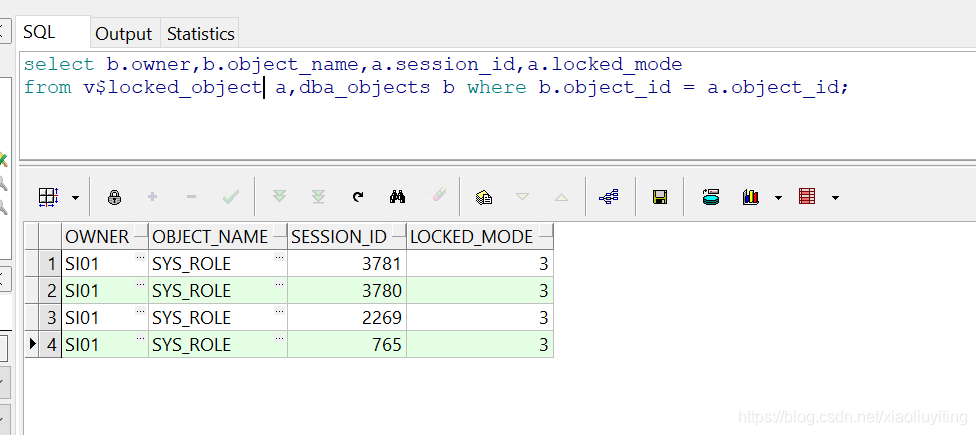
Task: Click the SESSION_ID column header
Action: pos(347,236)
